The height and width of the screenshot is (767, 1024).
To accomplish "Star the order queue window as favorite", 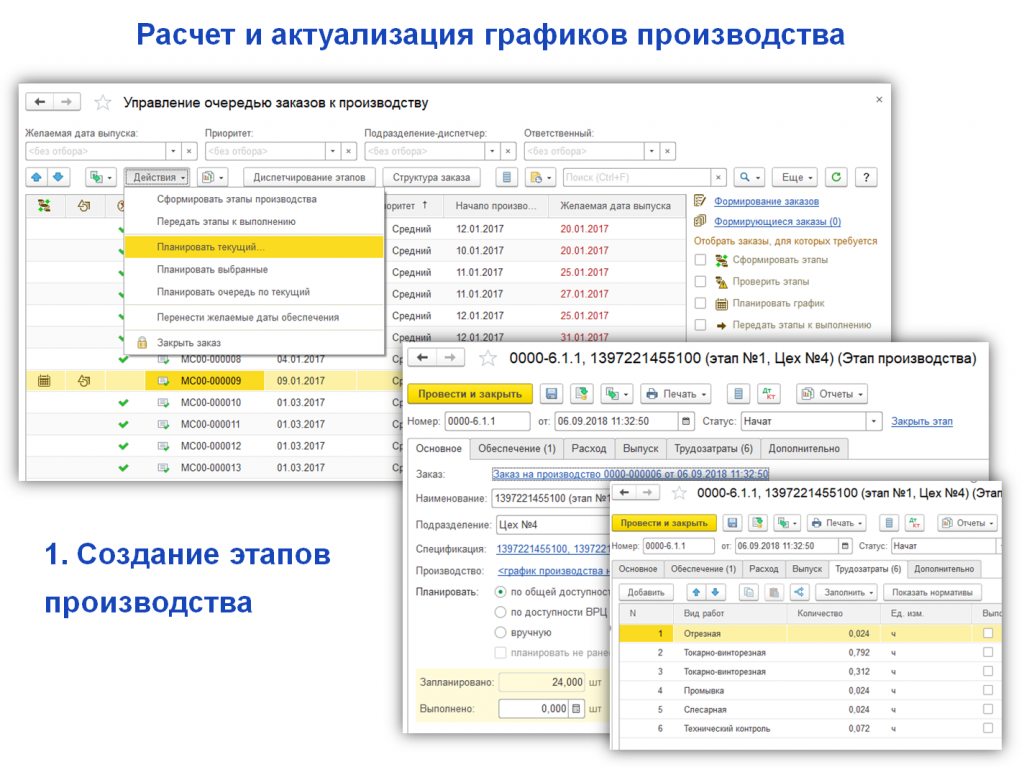I will click(x=103, y=103).
